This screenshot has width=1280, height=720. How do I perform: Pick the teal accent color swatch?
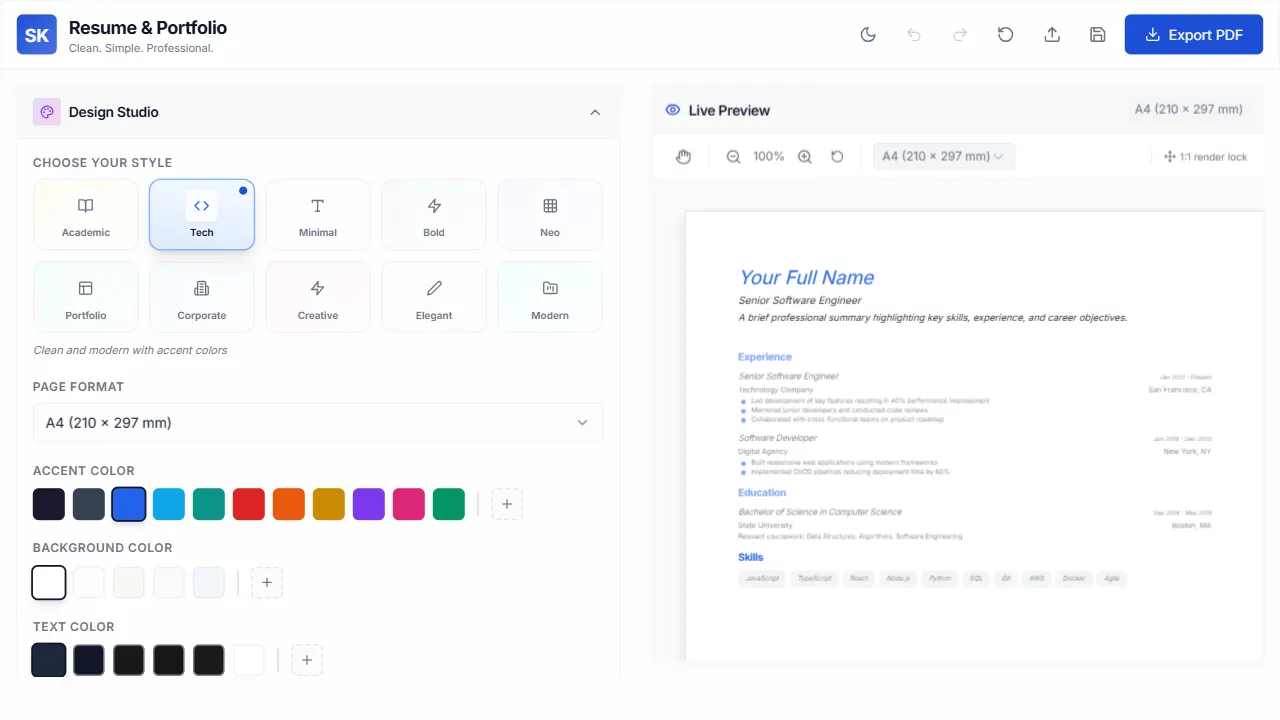click(209, 504)
